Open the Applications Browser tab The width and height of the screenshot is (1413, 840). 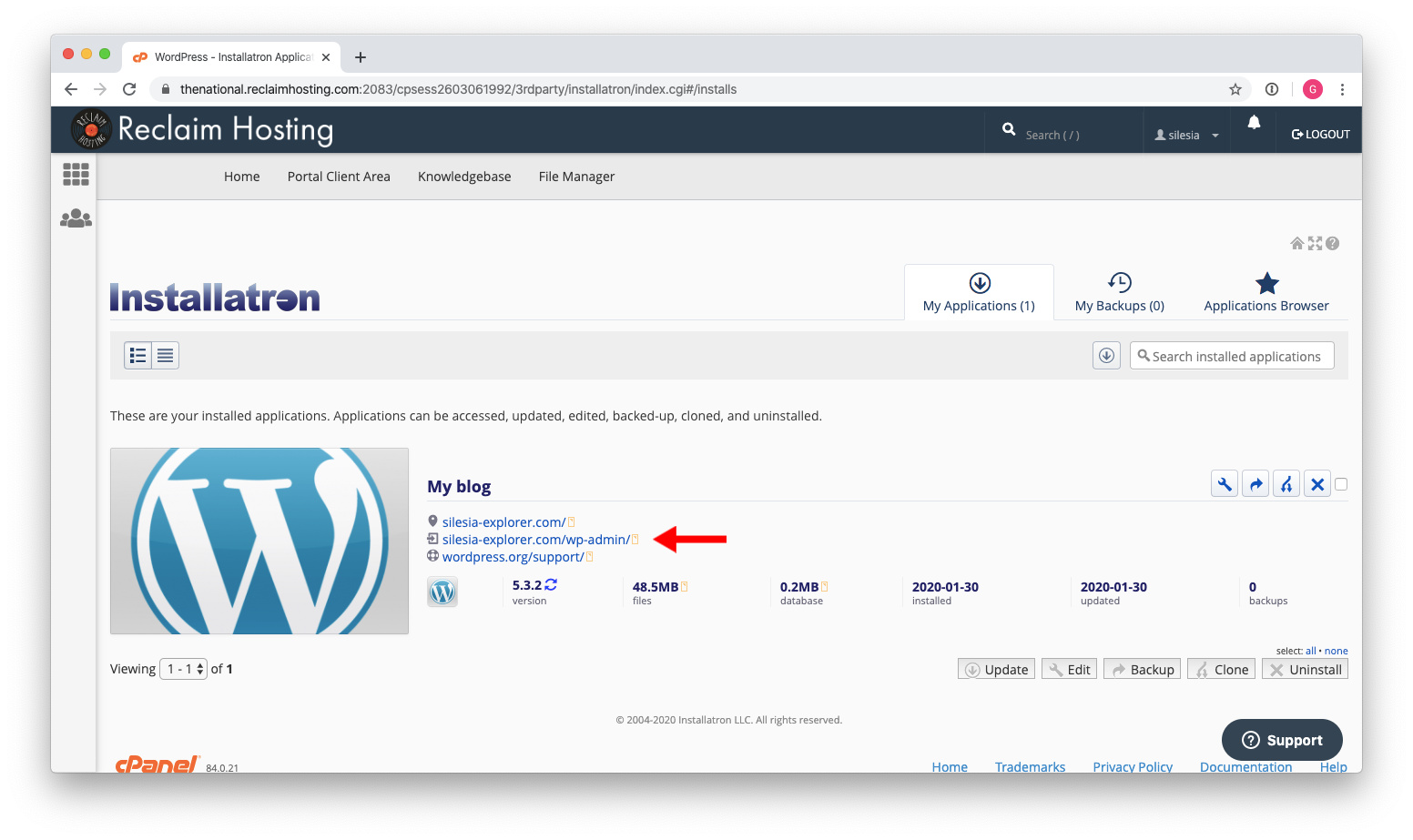pos(1266,292)
